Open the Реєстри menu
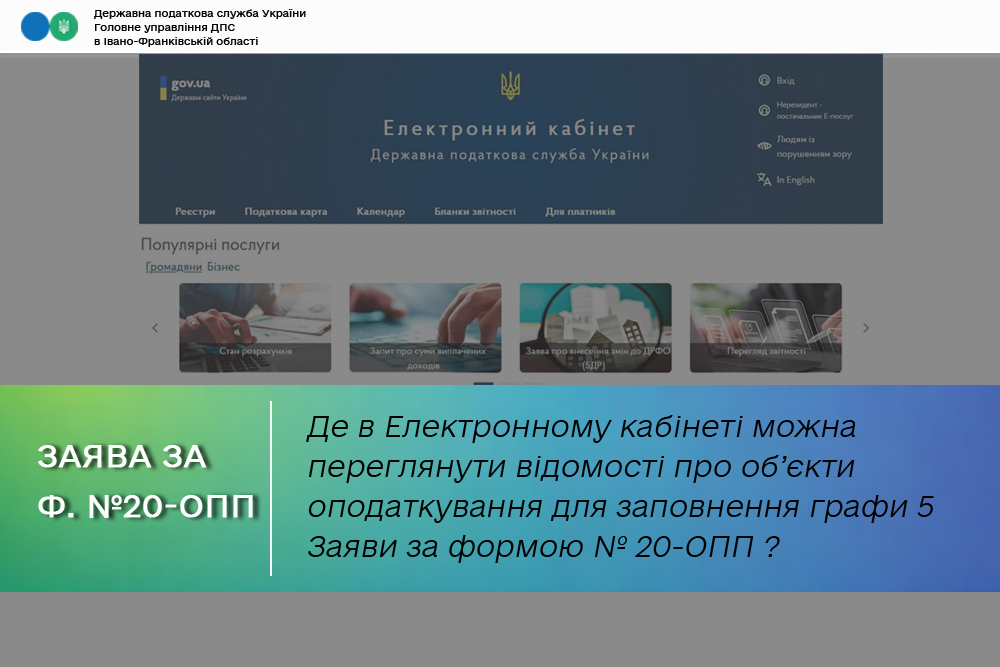Viewport: 1000px width, 667px height. [195, 212]
